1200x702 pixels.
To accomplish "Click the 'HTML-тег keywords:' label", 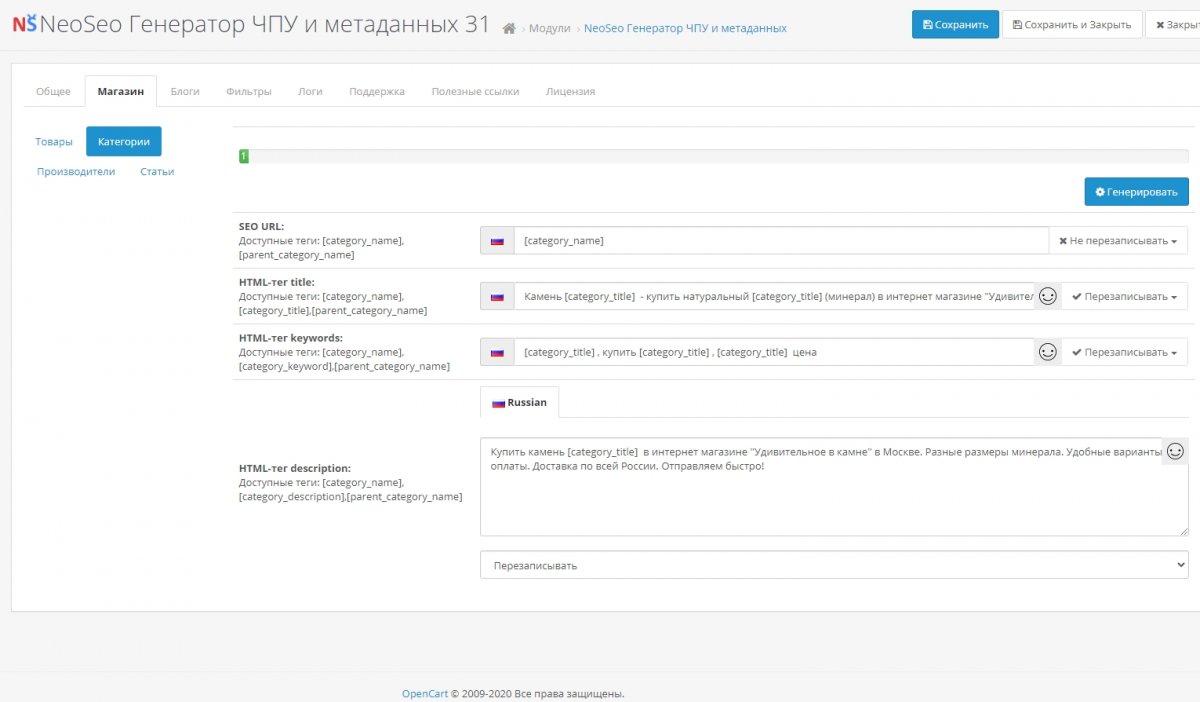I will 291,338.
